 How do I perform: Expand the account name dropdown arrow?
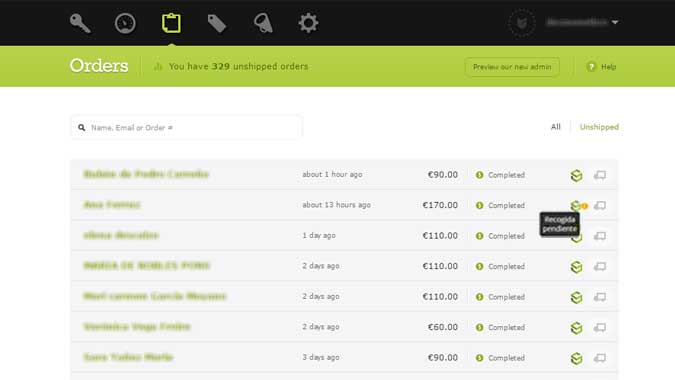[x=615, y=22]
